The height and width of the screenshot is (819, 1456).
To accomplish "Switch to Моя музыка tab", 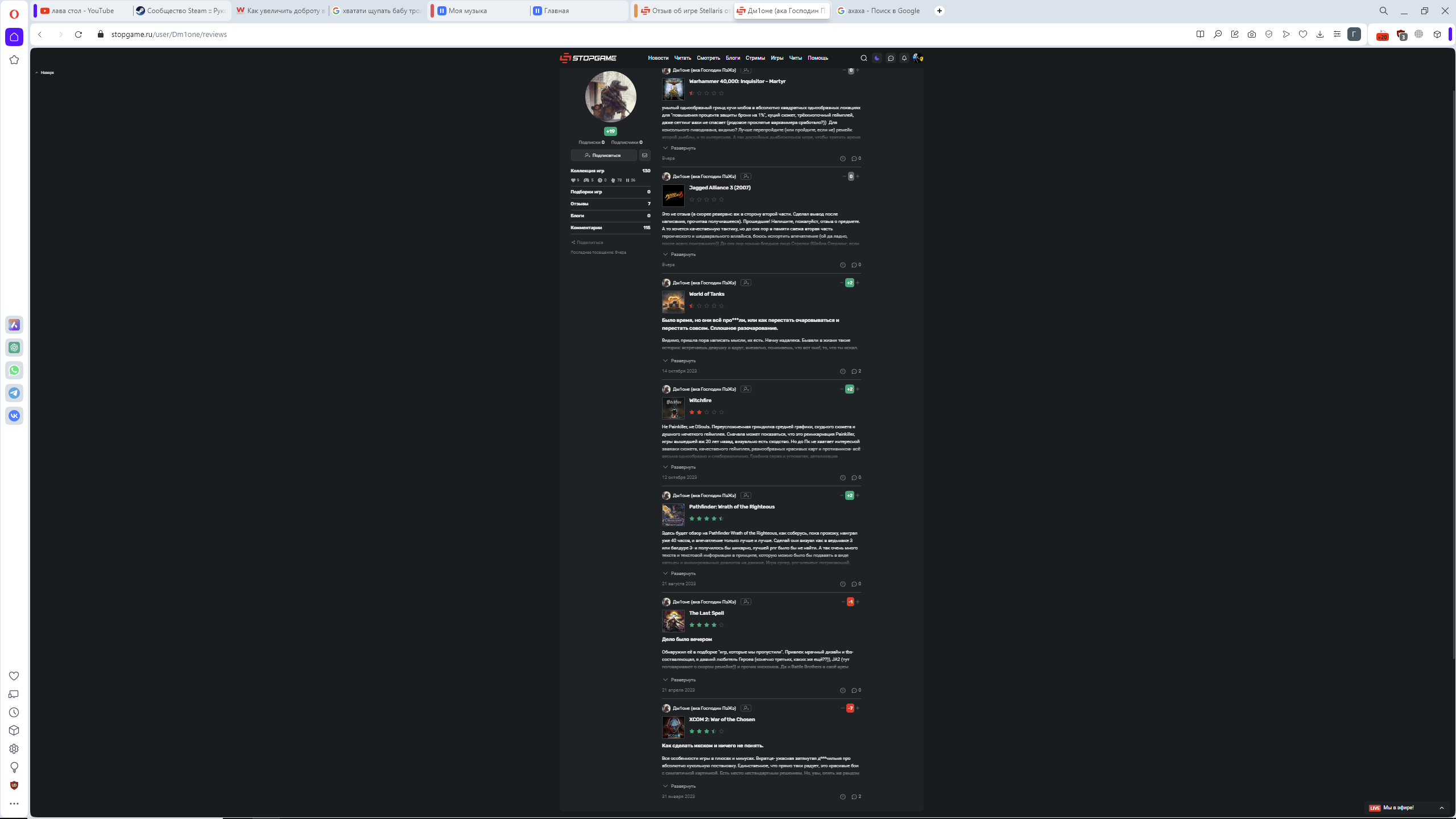I will coord(478,11).
